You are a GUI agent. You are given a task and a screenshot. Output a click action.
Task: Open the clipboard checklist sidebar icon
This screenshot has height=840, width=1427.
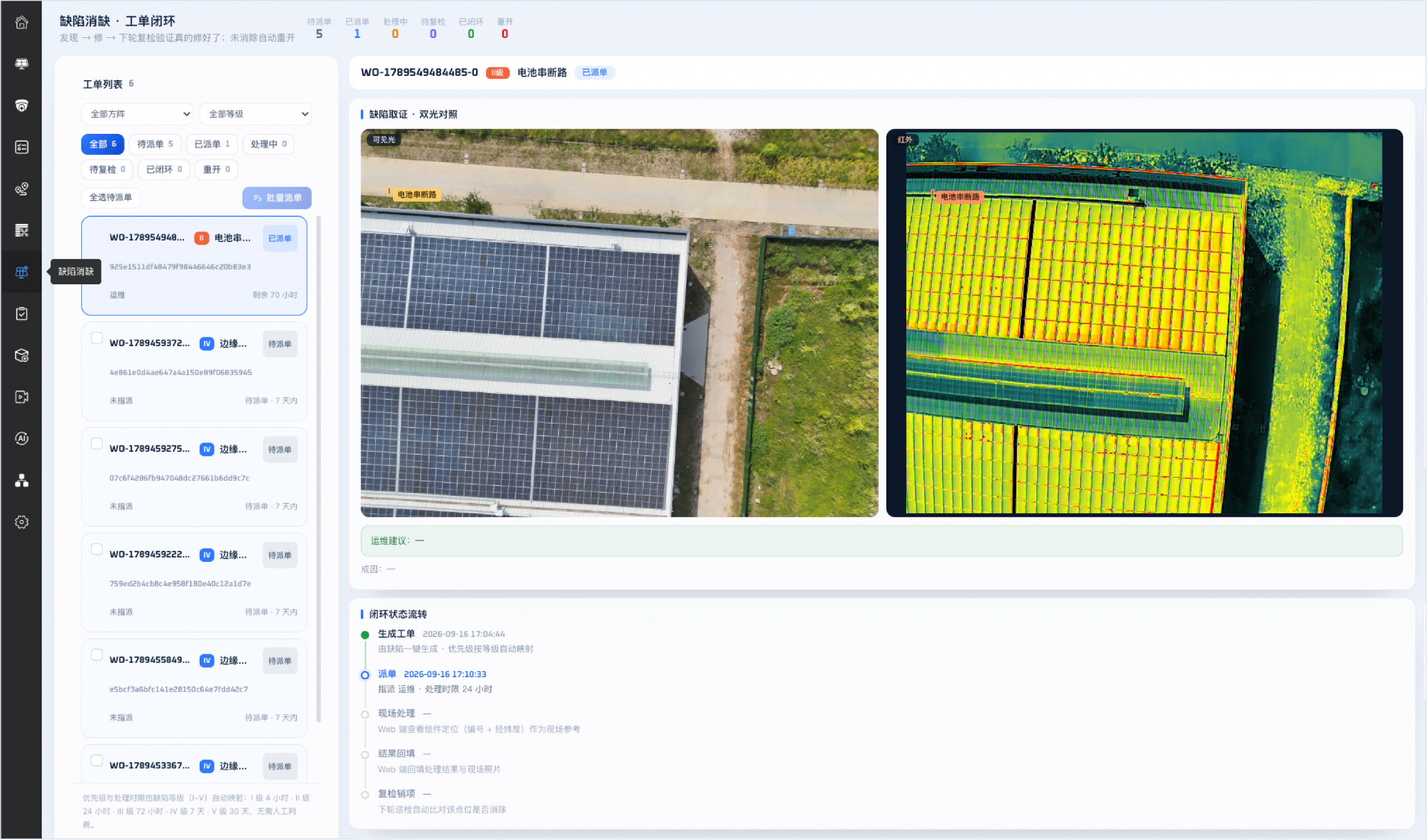coord(22,314)
